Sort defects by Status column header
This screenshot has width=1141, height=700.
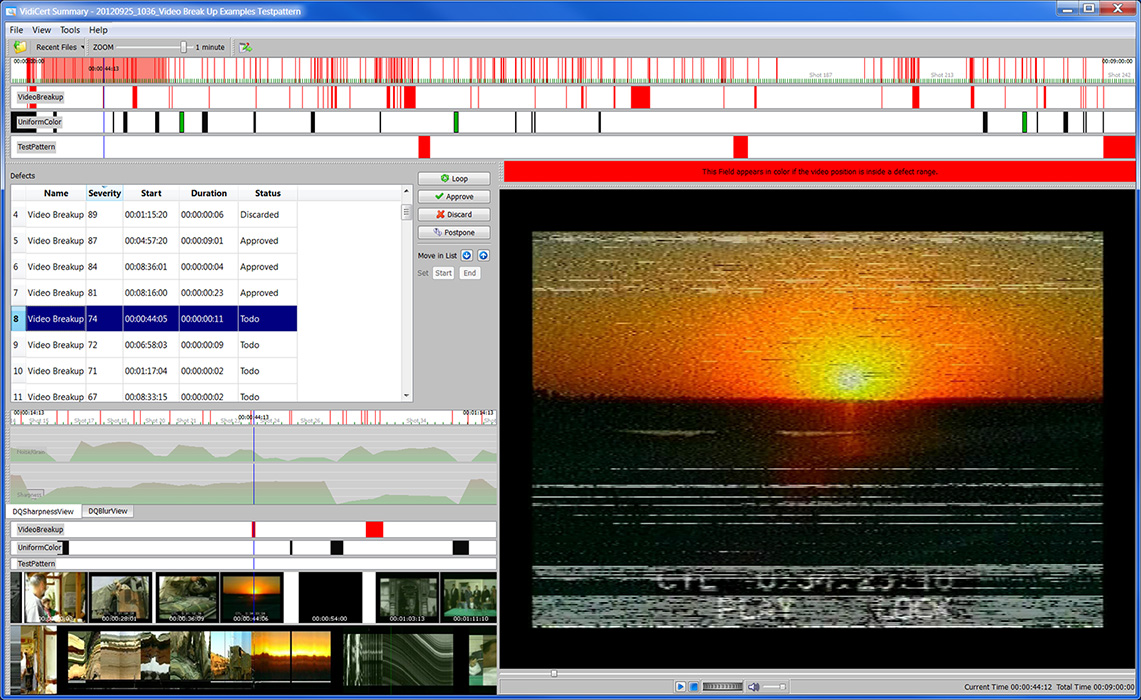point(267,193)
